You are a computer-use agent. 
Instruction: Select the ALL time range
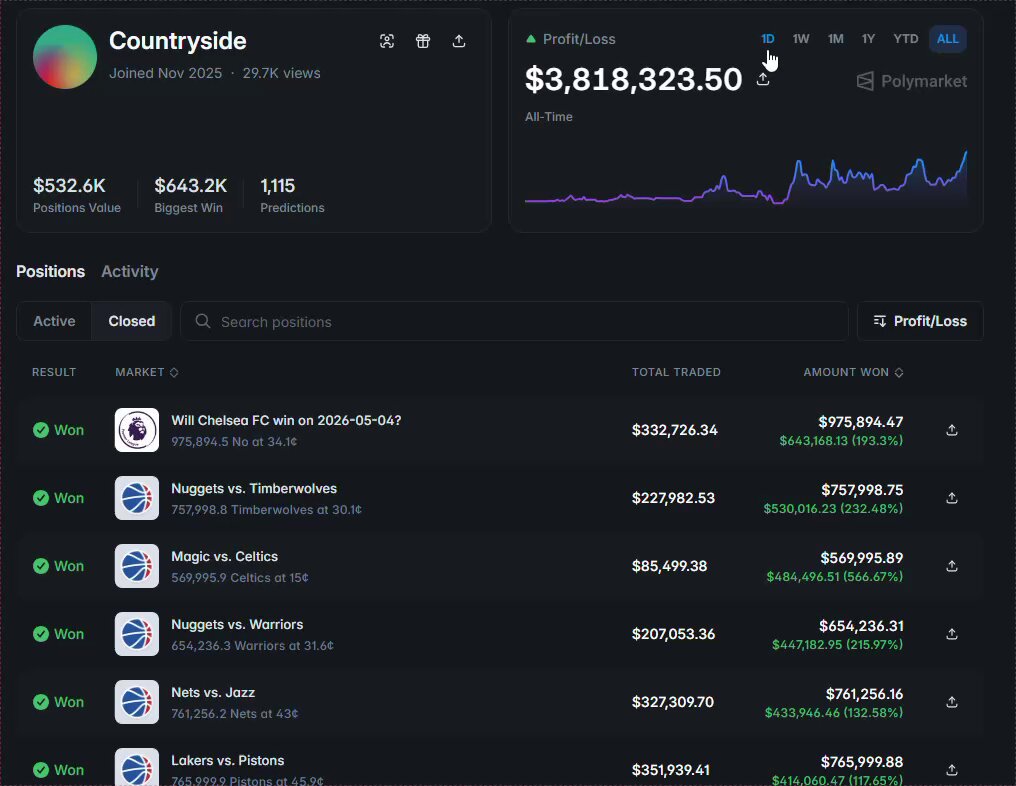point(947,39)
